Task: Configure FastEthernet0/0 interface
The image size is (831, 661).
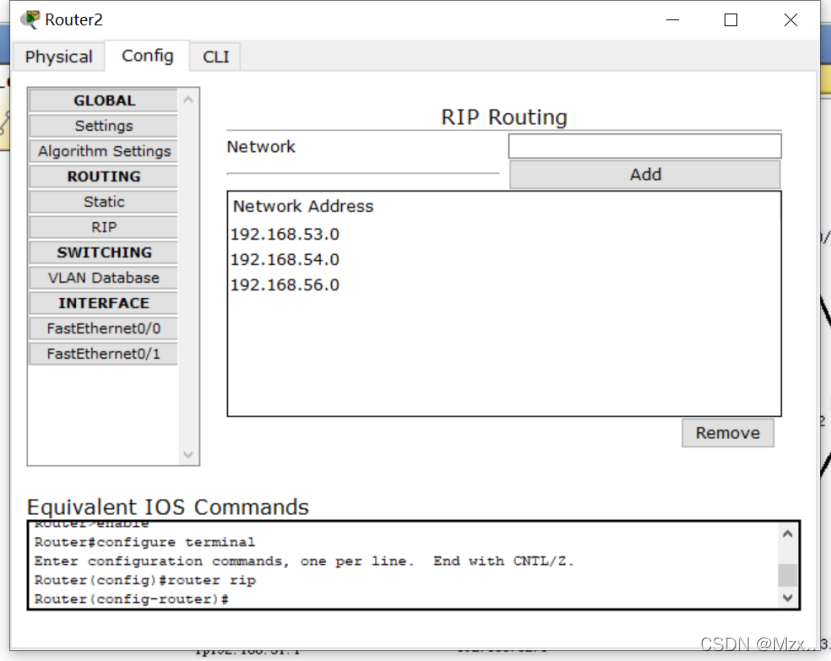Action: click(x=104, y=328)
